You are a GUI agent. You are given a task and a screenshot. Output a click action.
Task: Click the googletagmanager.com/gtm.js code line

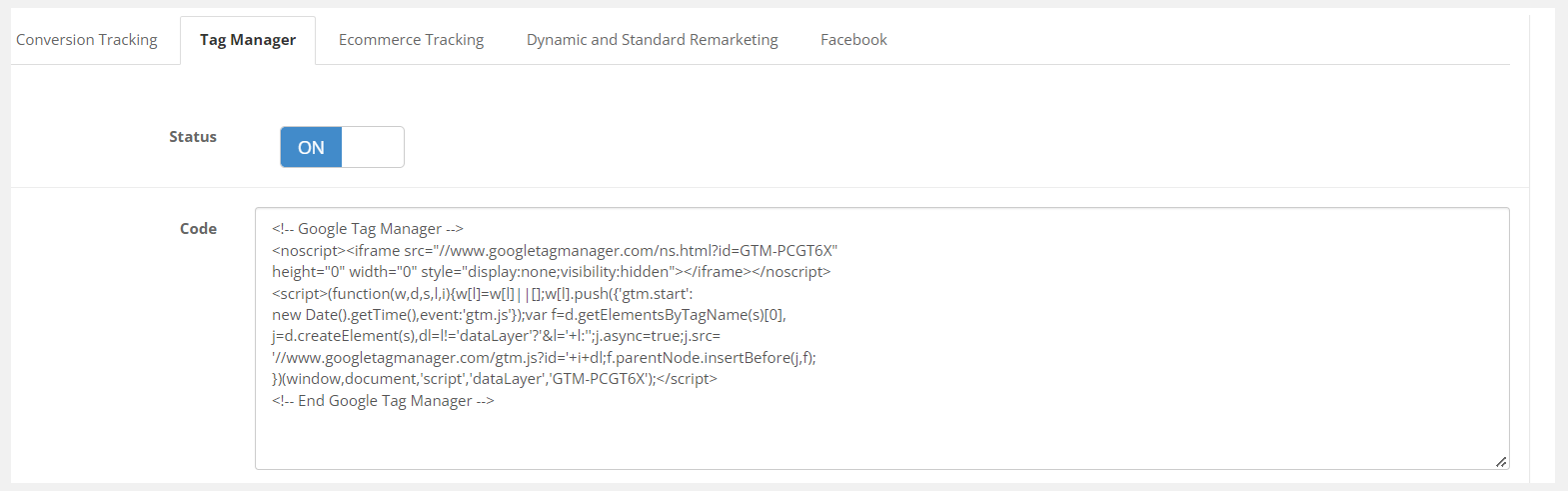(x=544, y=358)
